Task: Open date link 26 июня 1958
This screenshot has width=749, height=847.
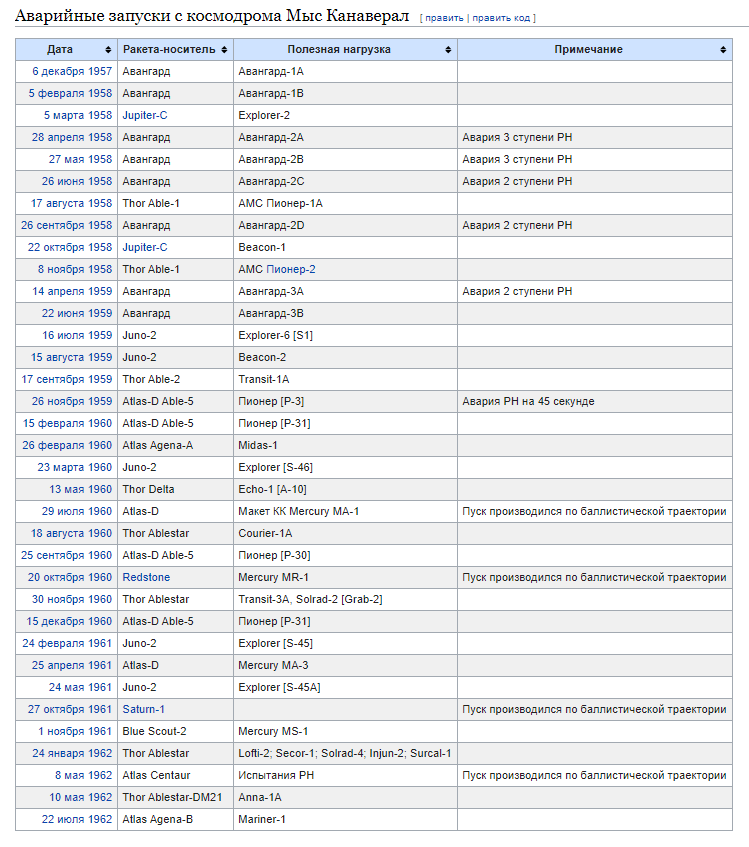Action: tap(77, 182)
